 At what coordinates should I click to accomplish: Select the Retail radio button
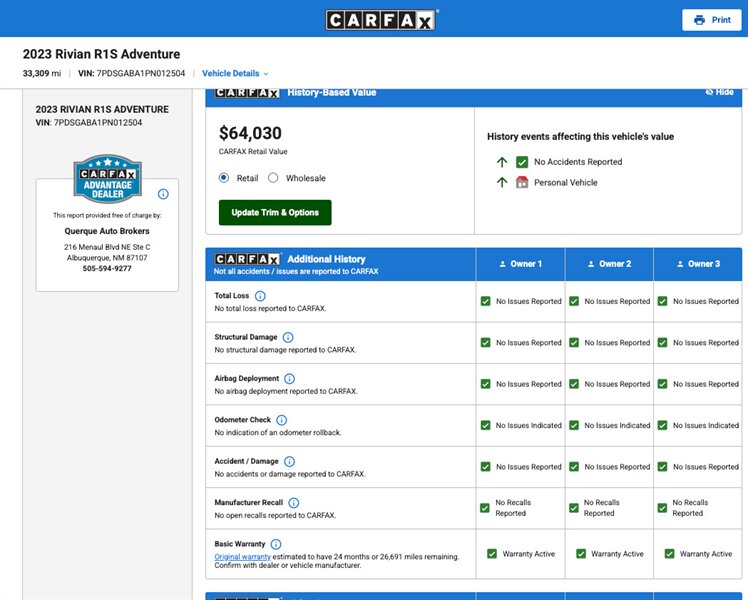[x=224, y=178]
